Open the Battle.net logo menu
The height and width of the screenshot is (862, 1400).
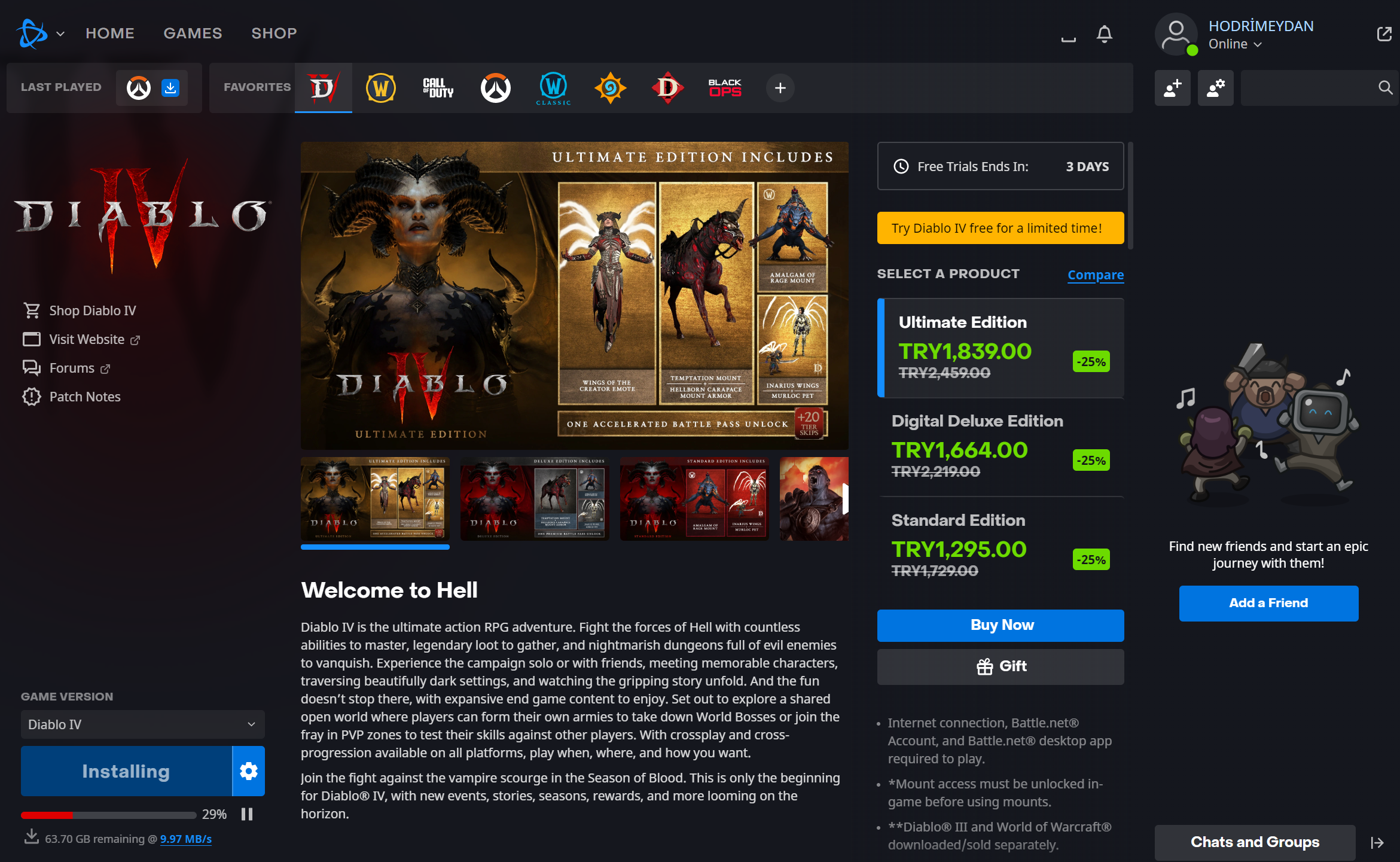coord(39,33)
